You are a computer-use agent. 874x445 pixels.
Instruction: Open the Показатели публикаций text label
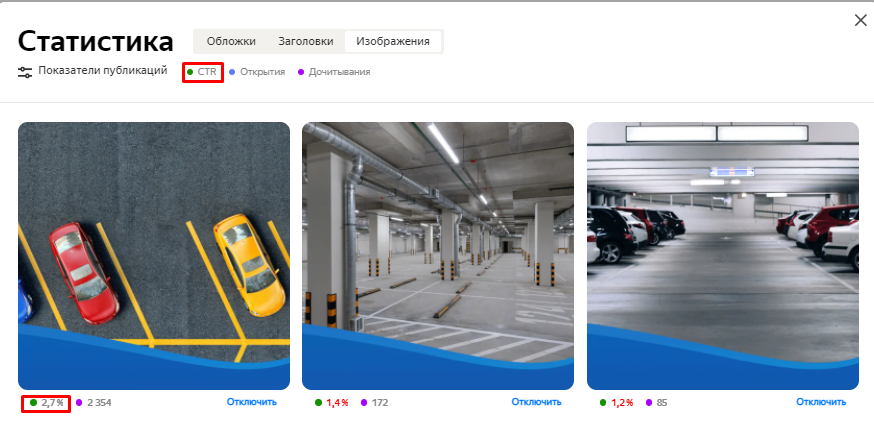(x=103, y=71)
